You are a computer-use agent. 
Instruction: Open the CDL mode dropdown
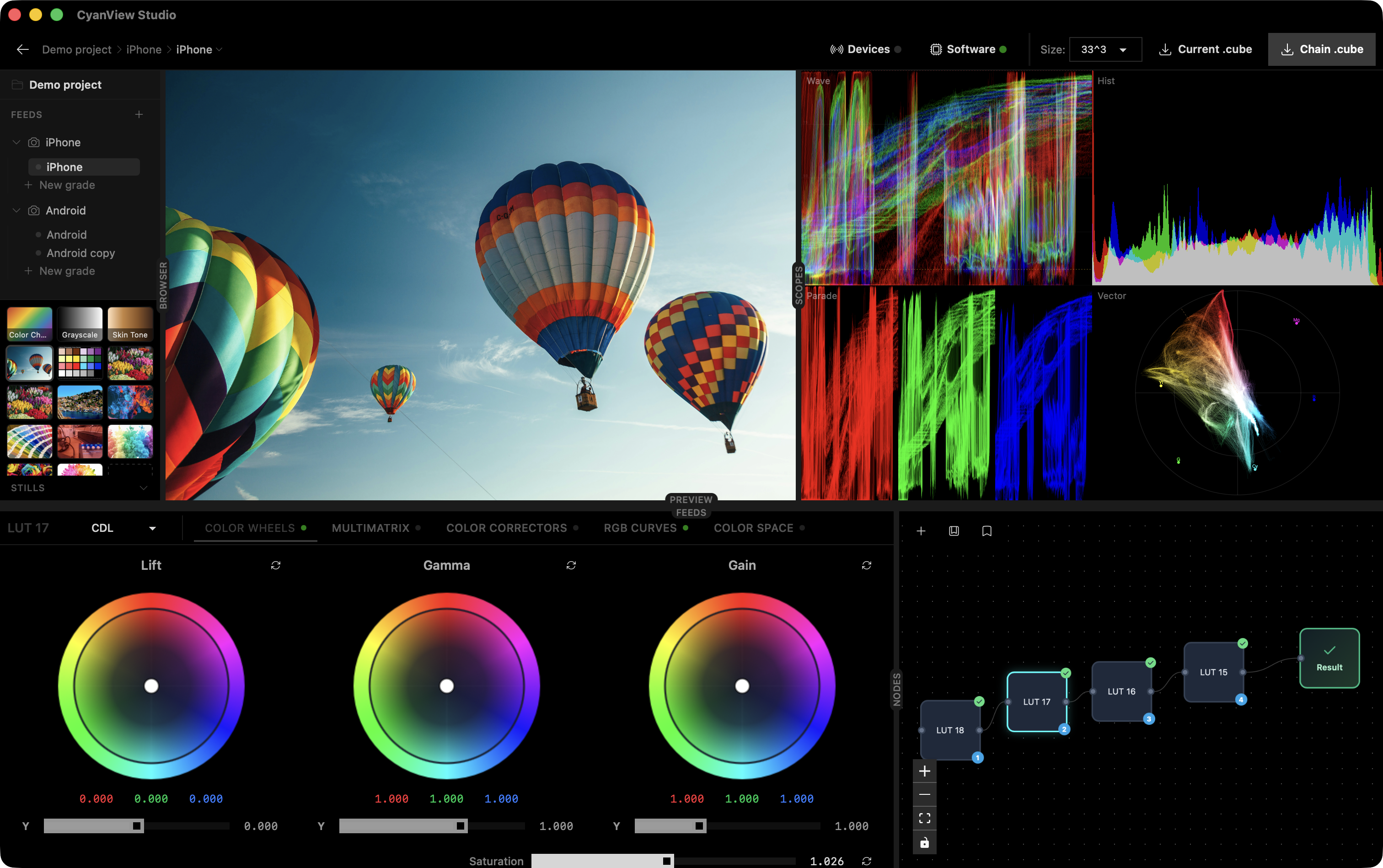(x=123, y=528)
